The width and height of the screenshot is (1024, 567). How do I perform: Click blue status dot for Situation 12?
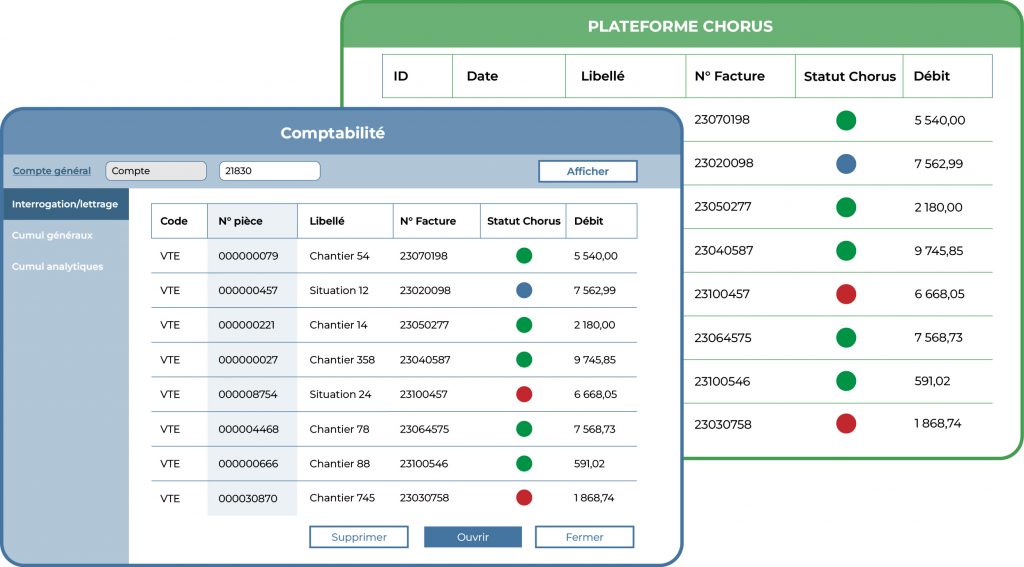pyautogui.click(x=524, y=290)
